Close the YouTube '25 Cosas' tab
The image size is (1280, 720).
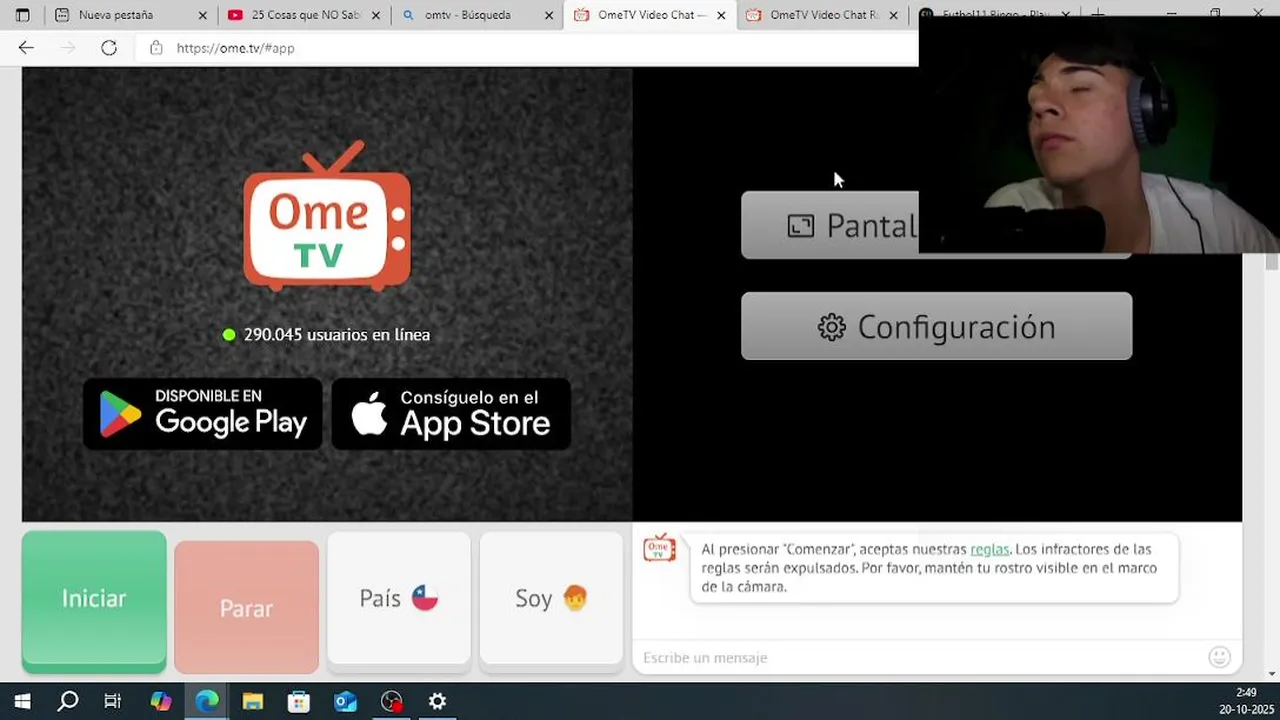pyautogui.click(x=375, y=16)
